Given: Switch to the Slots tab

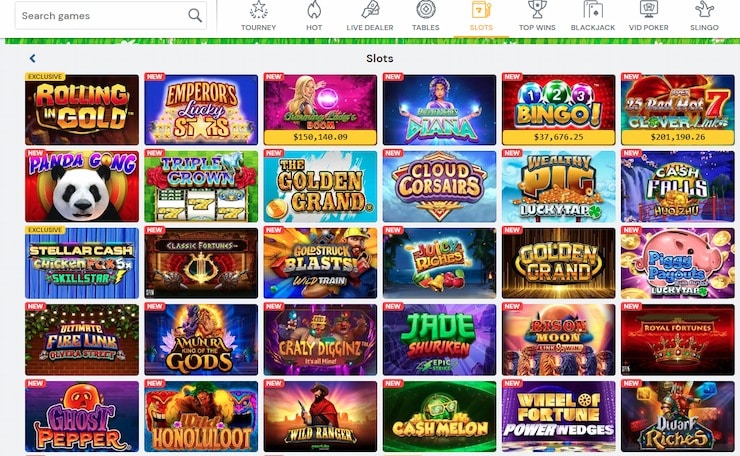Looking at the screenshot, I should (x=481, y=17).
